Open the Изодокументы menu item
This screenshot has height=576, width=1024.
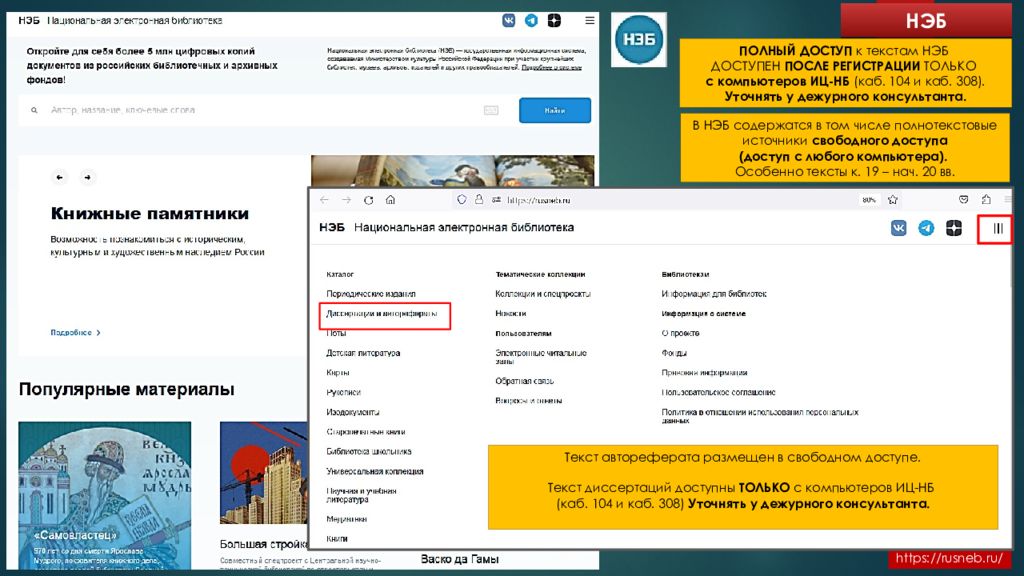tap(353, 412)
